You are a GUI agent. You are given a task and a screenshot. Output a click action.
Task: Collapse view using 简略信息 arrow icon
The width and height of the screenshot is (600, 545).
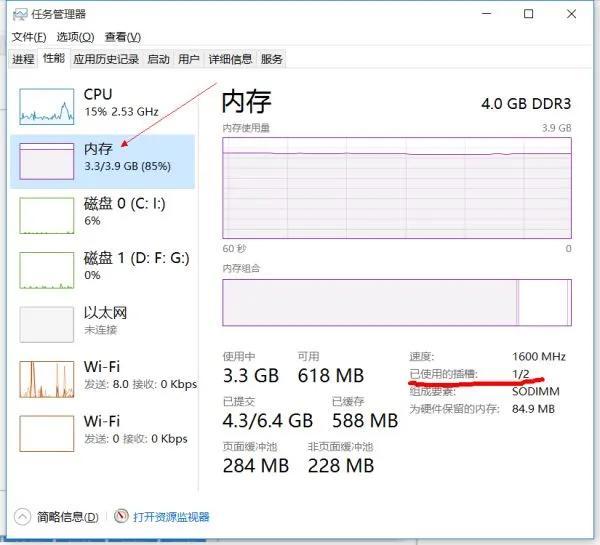point(21,517)
